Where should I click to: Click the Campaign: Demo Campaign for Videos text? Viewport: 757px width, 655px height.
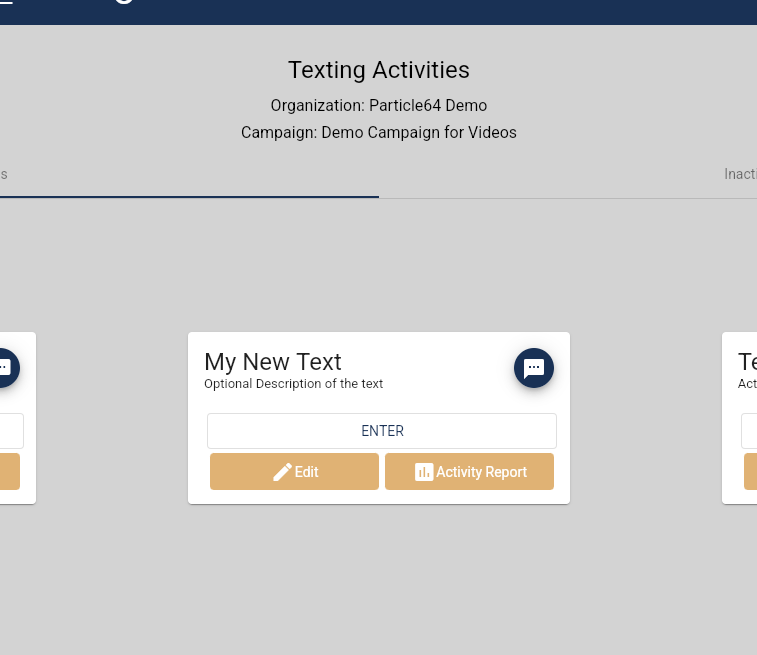[x=378, y=132]
